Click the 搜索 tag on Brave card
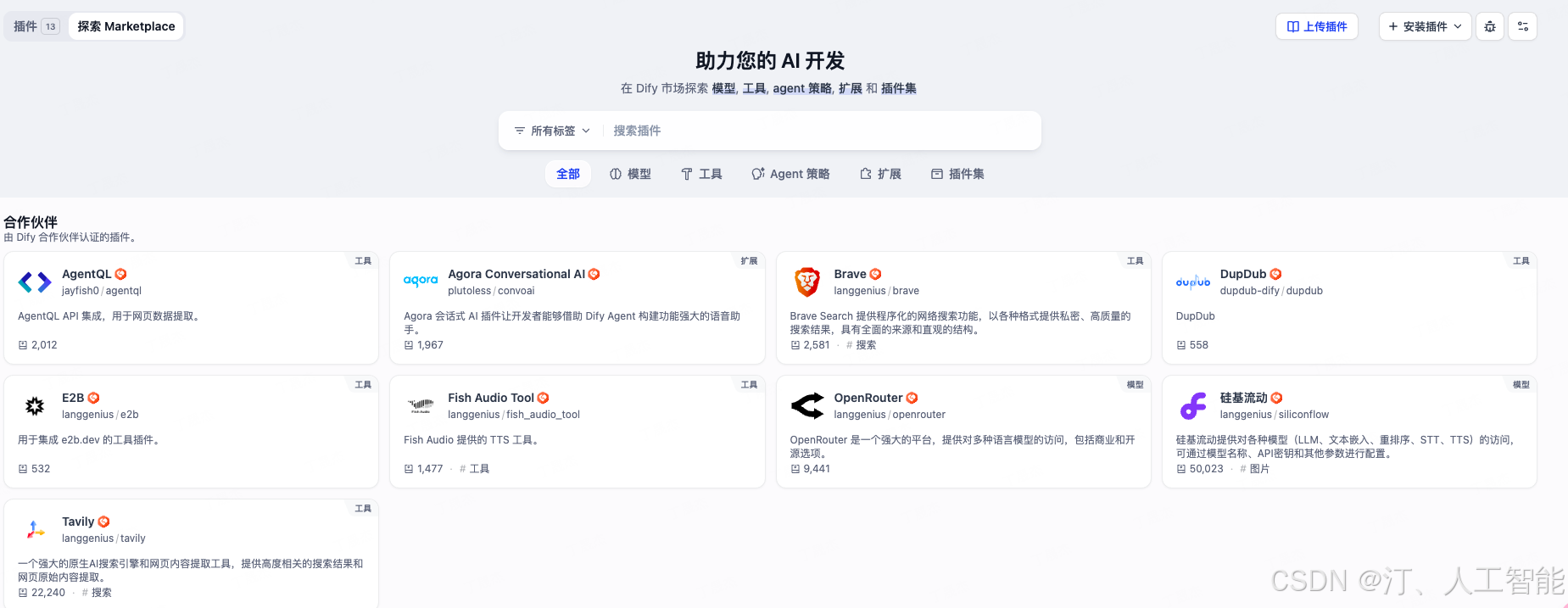Image resolution: width=1568 pixels, height=608 pixels. coord(862,345)
